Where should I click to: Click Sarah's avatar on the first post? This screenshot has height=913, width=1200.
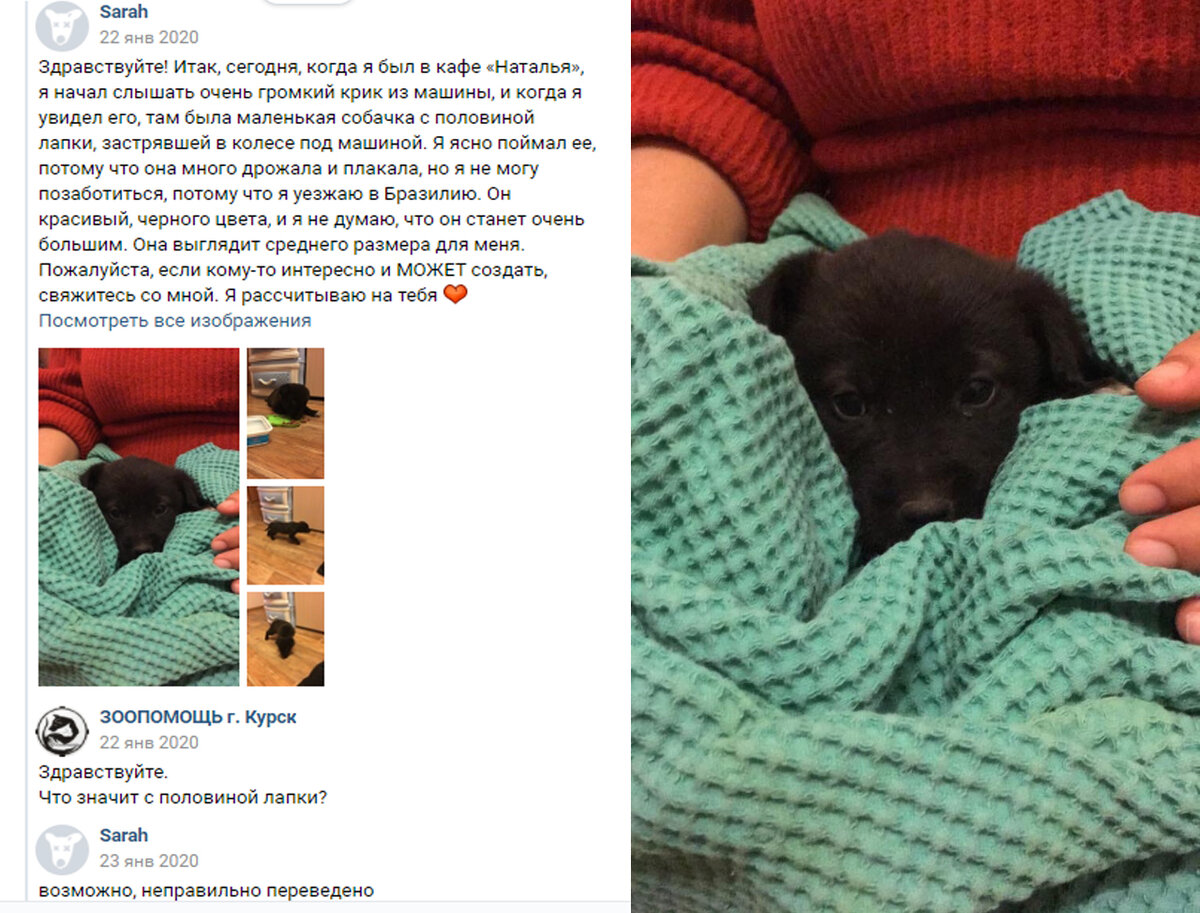[62, 25]
